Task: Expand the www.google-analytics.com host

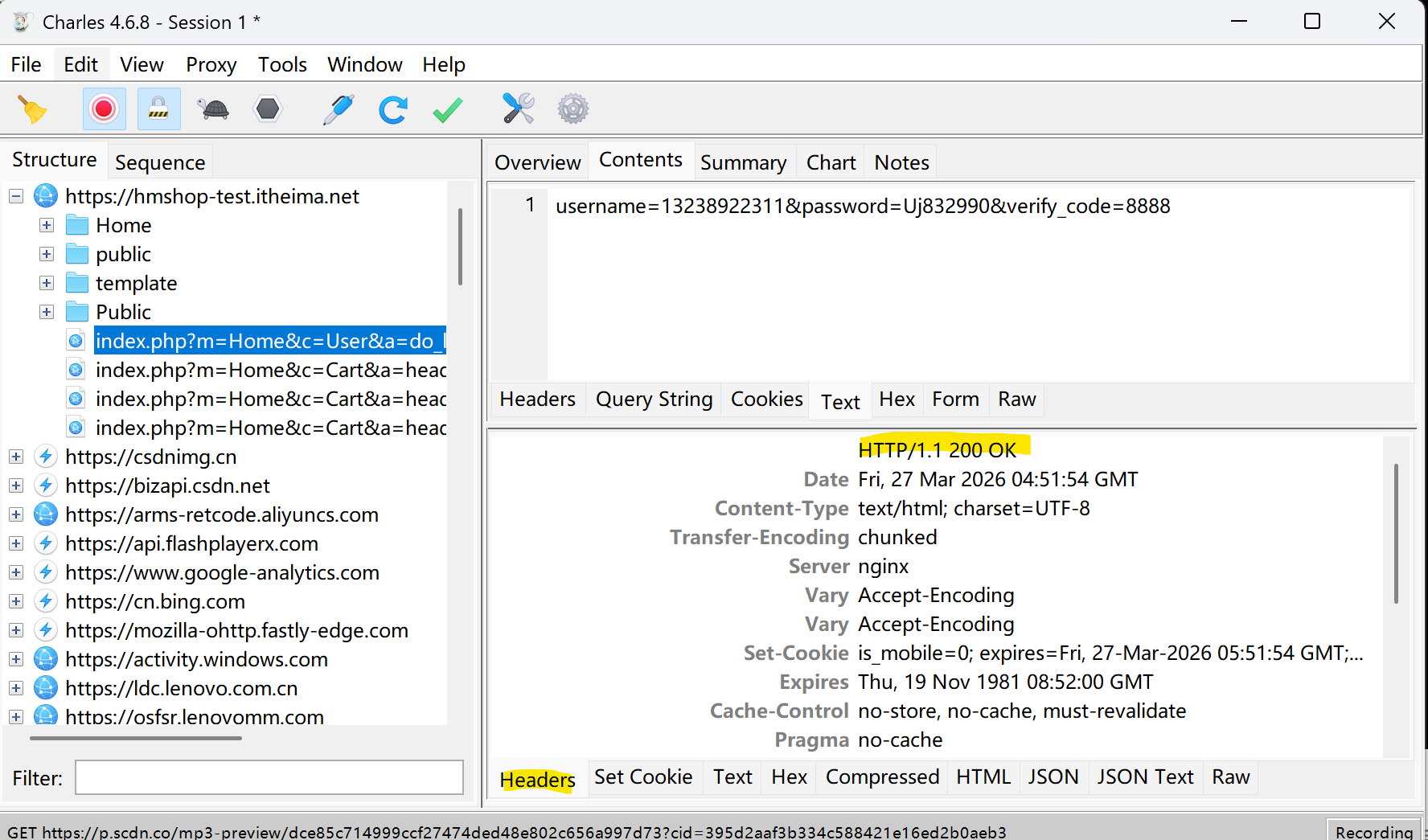Action: click(x=16, y=572)
